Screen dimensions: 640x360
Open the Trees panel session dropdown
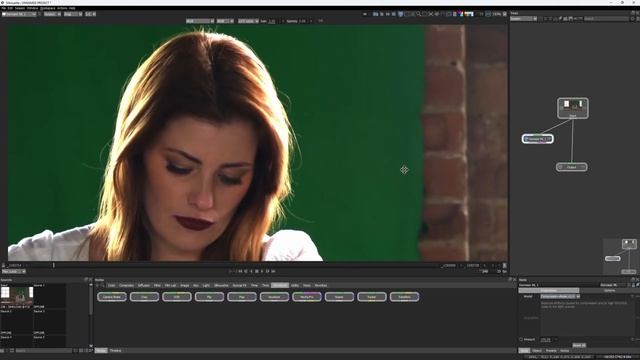pyautogui.click(x=523, y=19)
